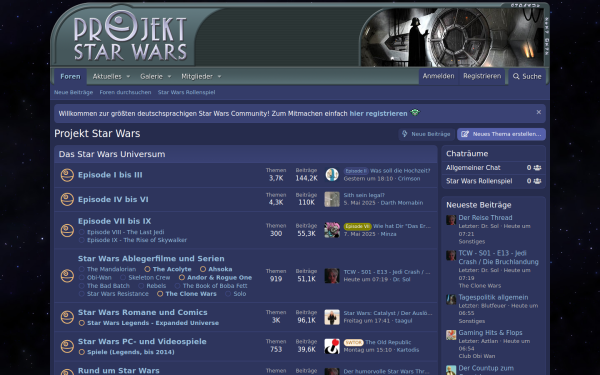This screenshot has height=375, width=600.
Task: Open the Skeleton Crew subforum
Action: (x=149, y=277)
